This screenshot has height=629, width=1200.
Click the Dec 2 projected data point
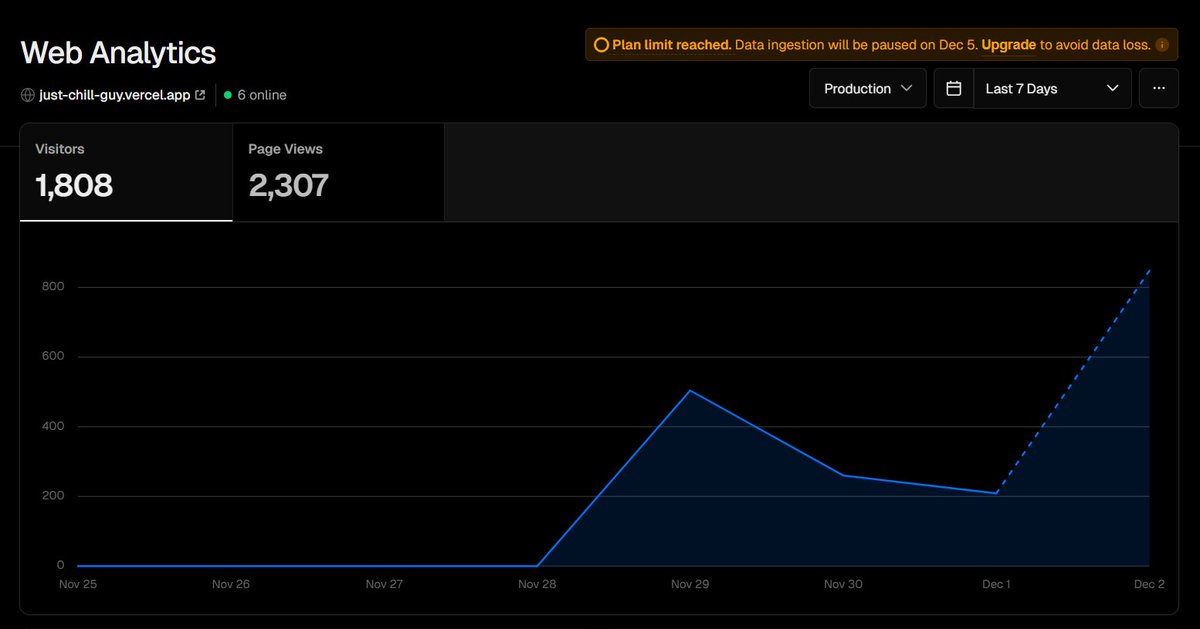click(1149, 270)
